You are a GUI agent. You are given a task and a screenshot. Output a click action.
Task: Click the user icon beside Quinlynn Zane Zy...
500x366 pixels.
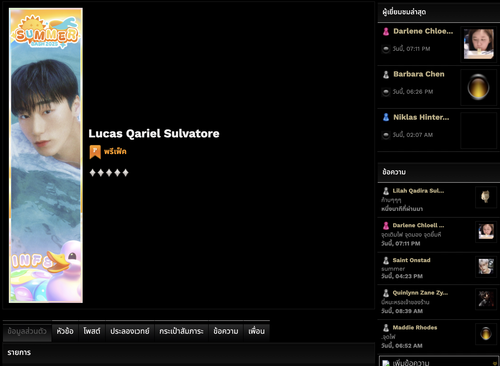(386, 293)
